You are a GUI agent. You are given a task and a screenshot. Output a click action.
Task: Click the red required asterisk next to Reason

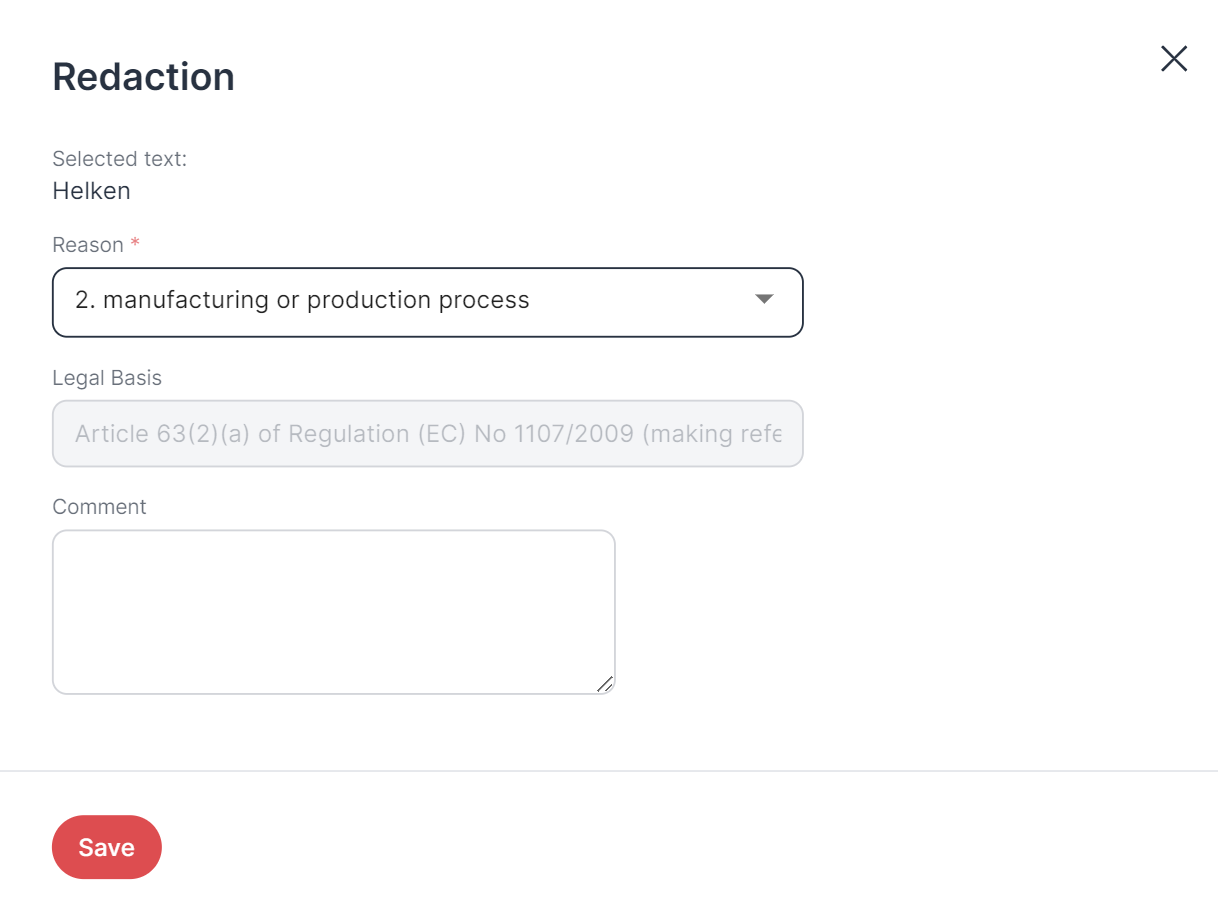point(135,243)
